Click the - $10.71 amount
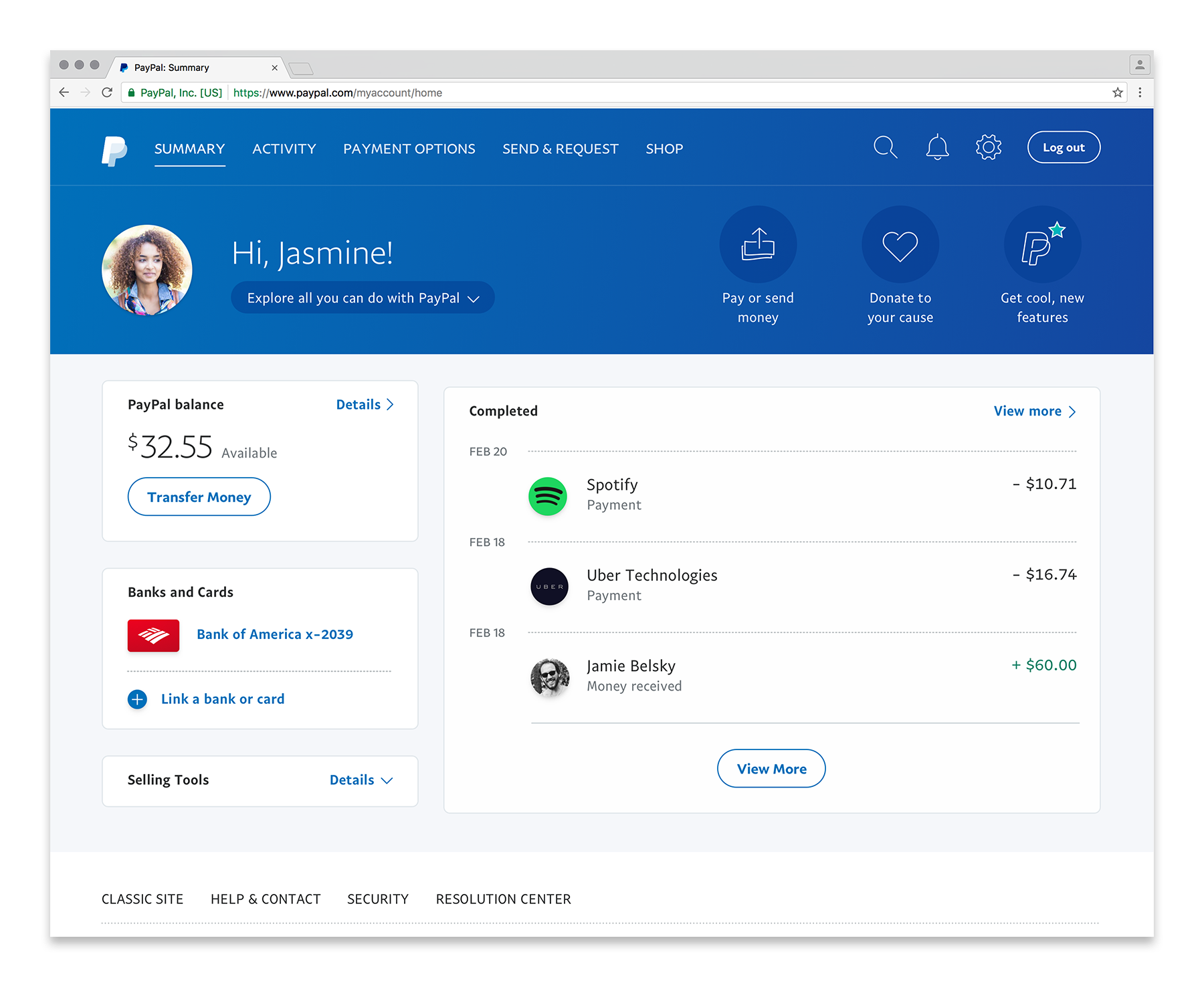The height and width of the screenshot is (987, 1204). (x=1044, y=484)
